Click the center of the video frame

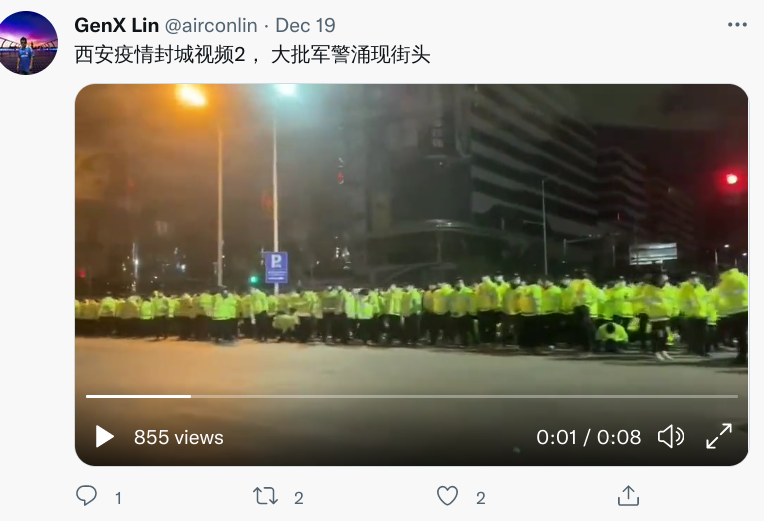tap(411, 275)
